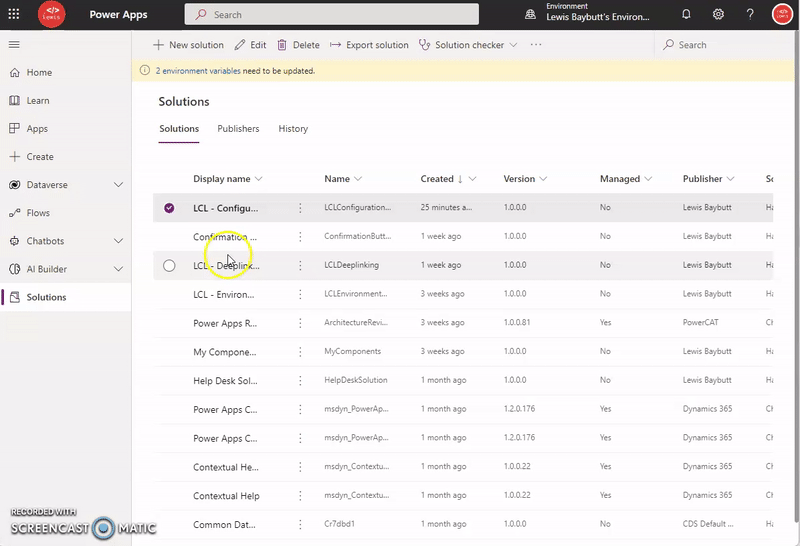Open Display name column filter dropdown
This screenshot has height=546, width=800.
258,179
